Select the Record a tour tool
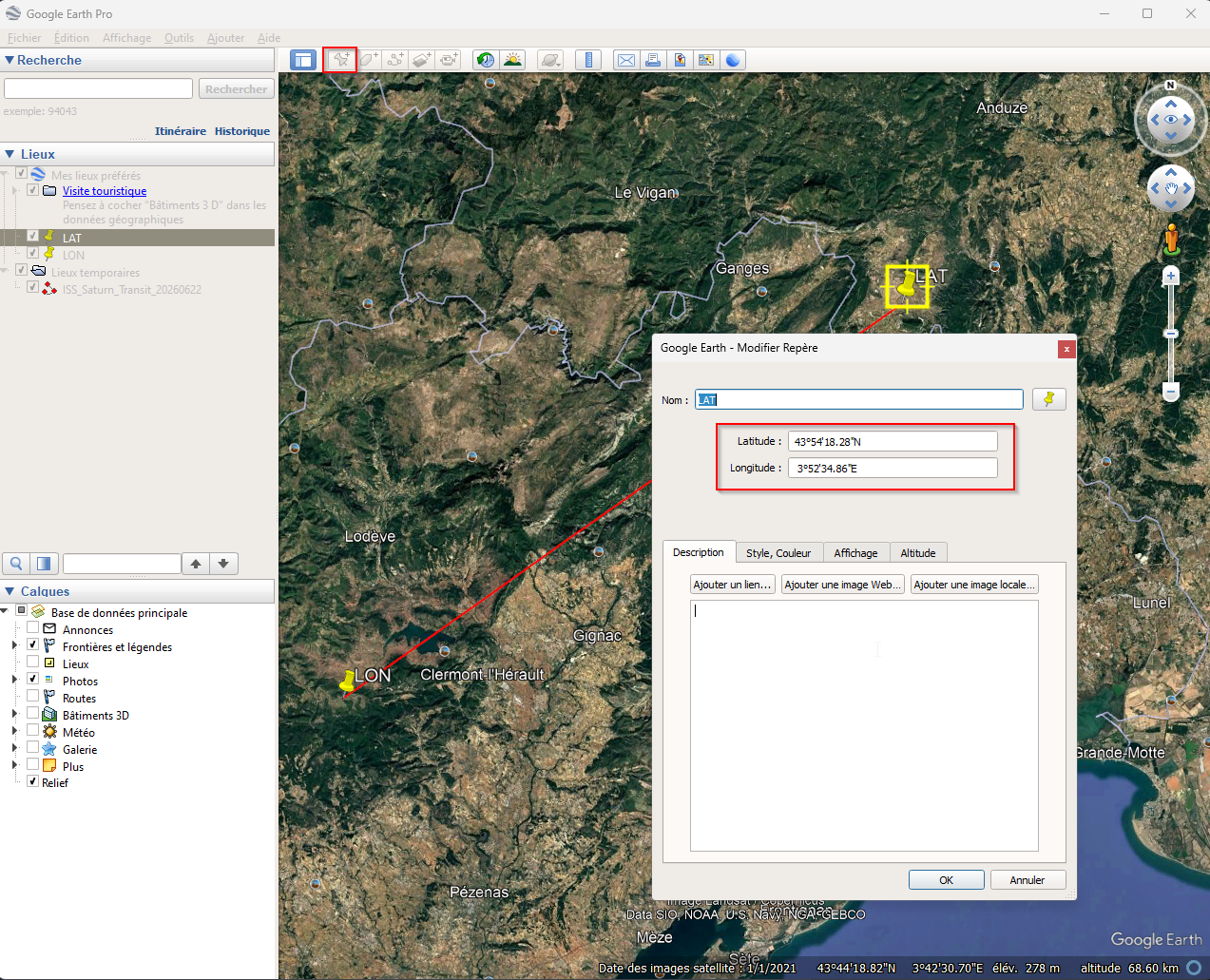 449,60
